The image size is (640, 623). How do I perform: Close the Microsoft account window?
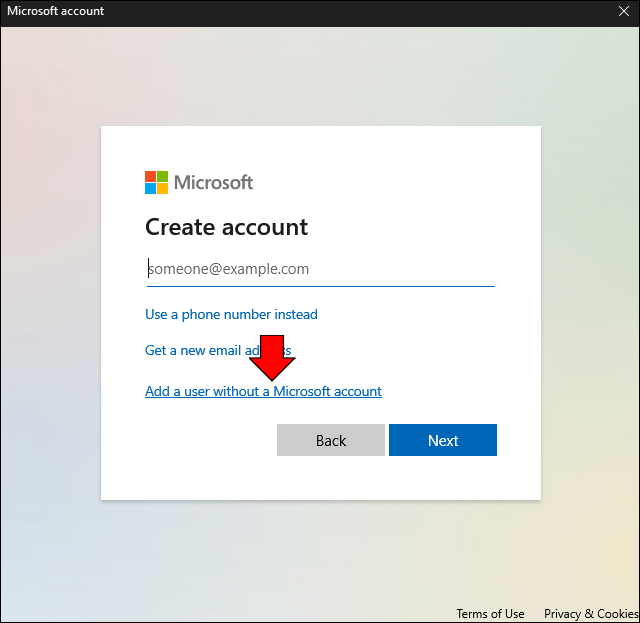[x=624, y=11]
